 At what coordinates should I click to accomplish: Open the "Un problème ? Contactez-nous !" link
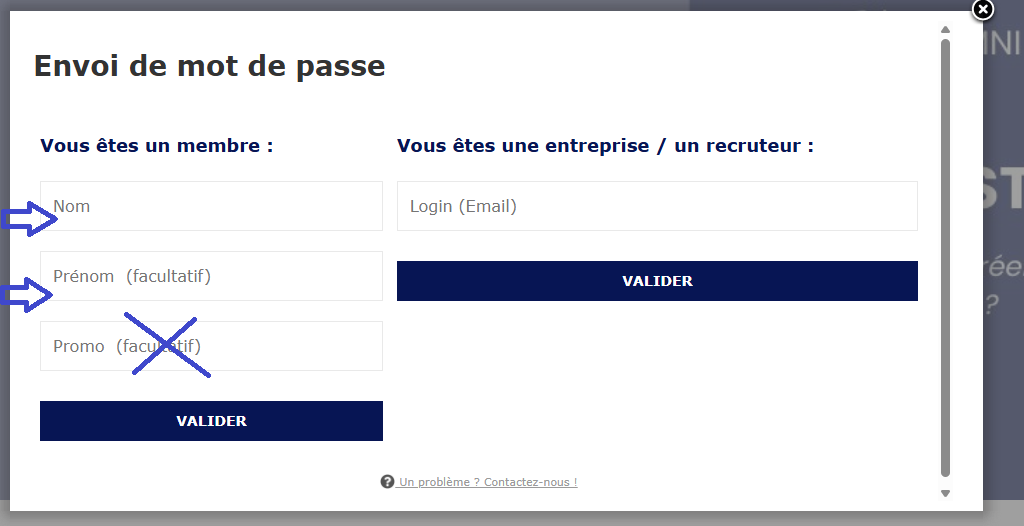tap(487, 482)
